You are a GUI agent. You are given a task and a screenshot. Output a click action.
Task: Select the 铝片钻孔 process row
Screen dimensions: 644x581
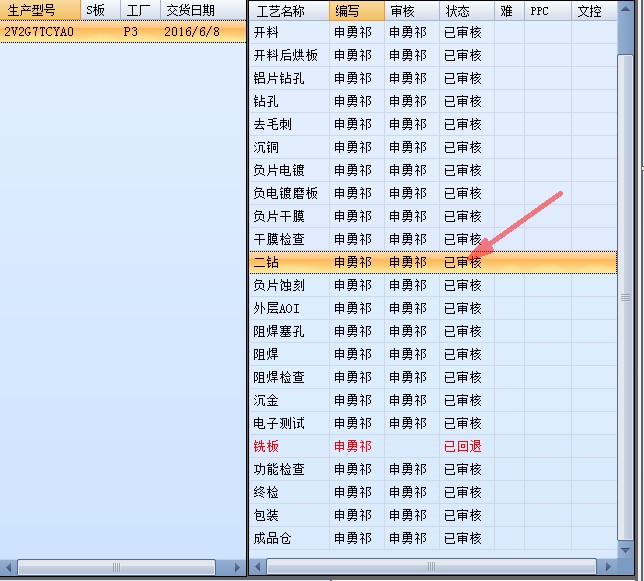(433, 78)
